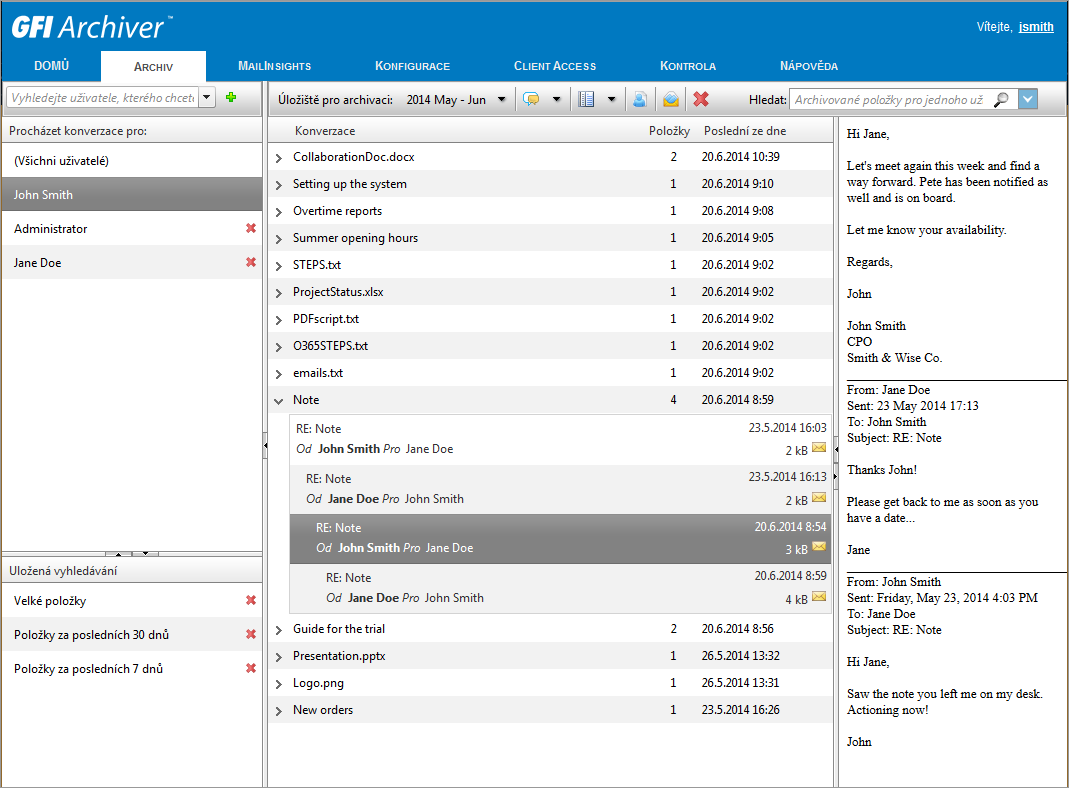Click the left panel collapse arrow handle
Viewport: 1069px width, 788px height.
(265, 446)
